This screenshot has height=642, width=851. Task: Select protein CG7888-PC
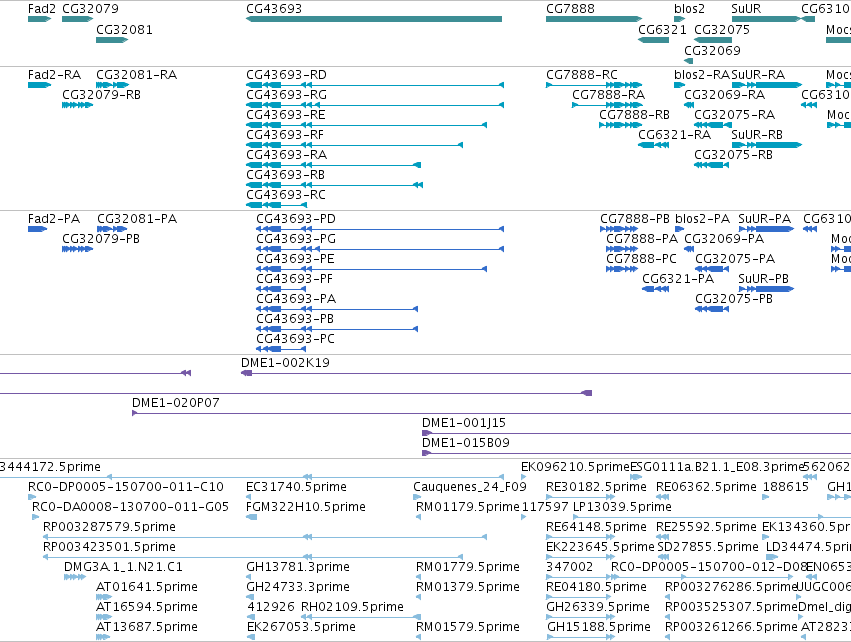[622, 269]
